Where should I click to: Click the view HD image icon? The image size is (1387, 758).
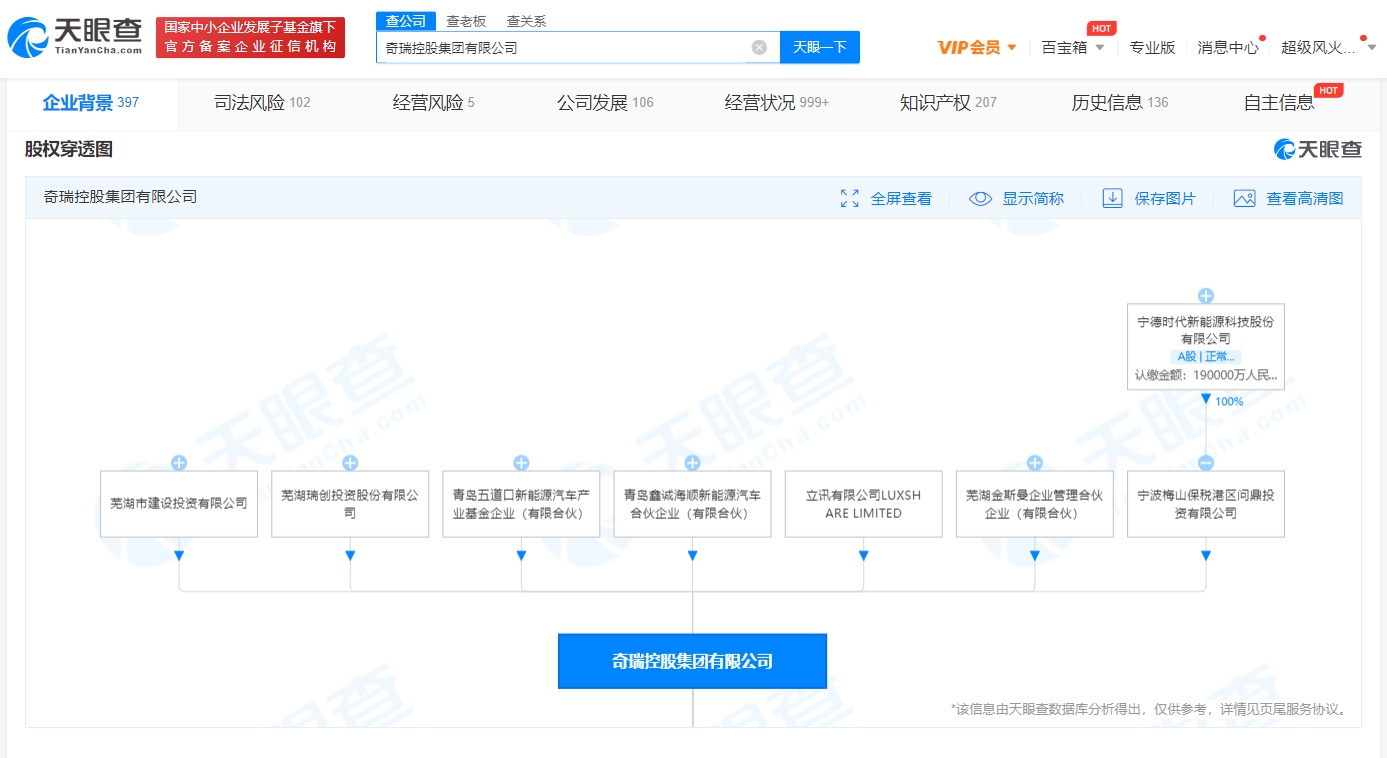coord(1244,198)
